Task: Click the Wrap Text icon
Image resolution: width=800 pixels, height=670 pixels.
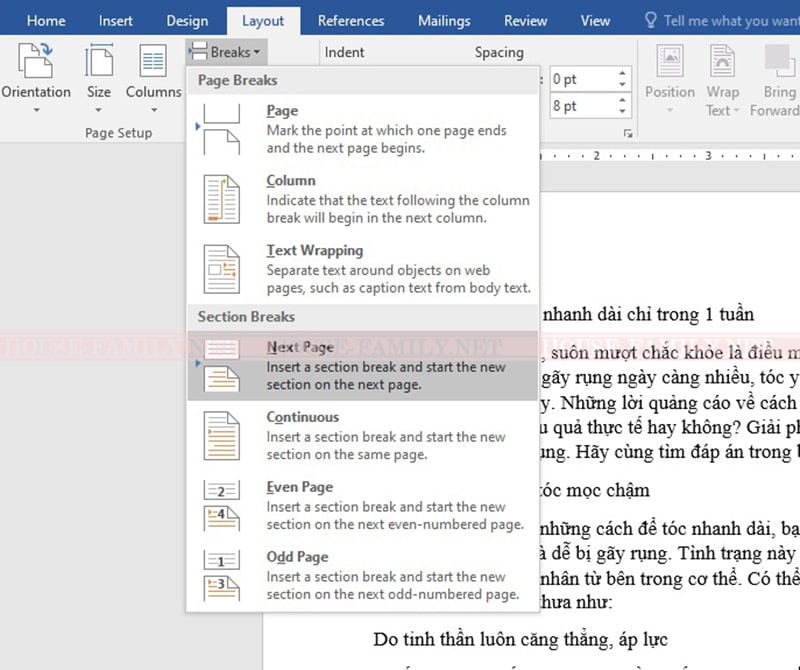Action: click(x=722, y=61)
